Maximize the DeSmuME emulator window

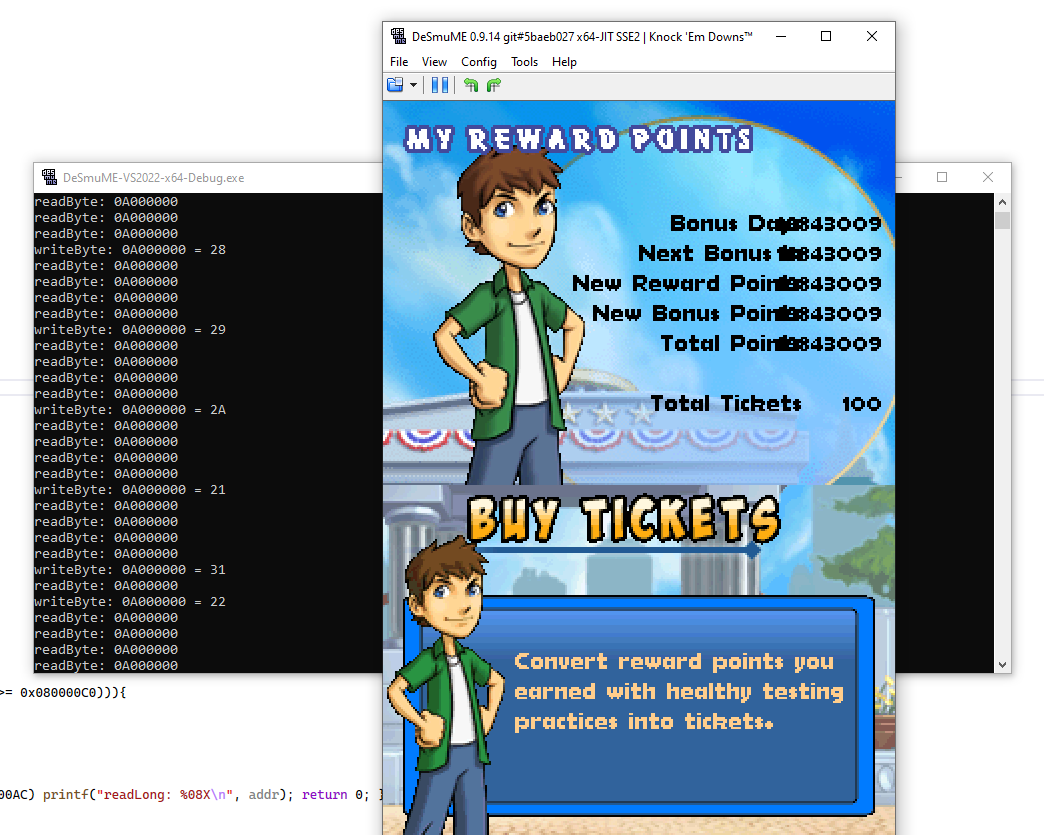tap(826, 36)
